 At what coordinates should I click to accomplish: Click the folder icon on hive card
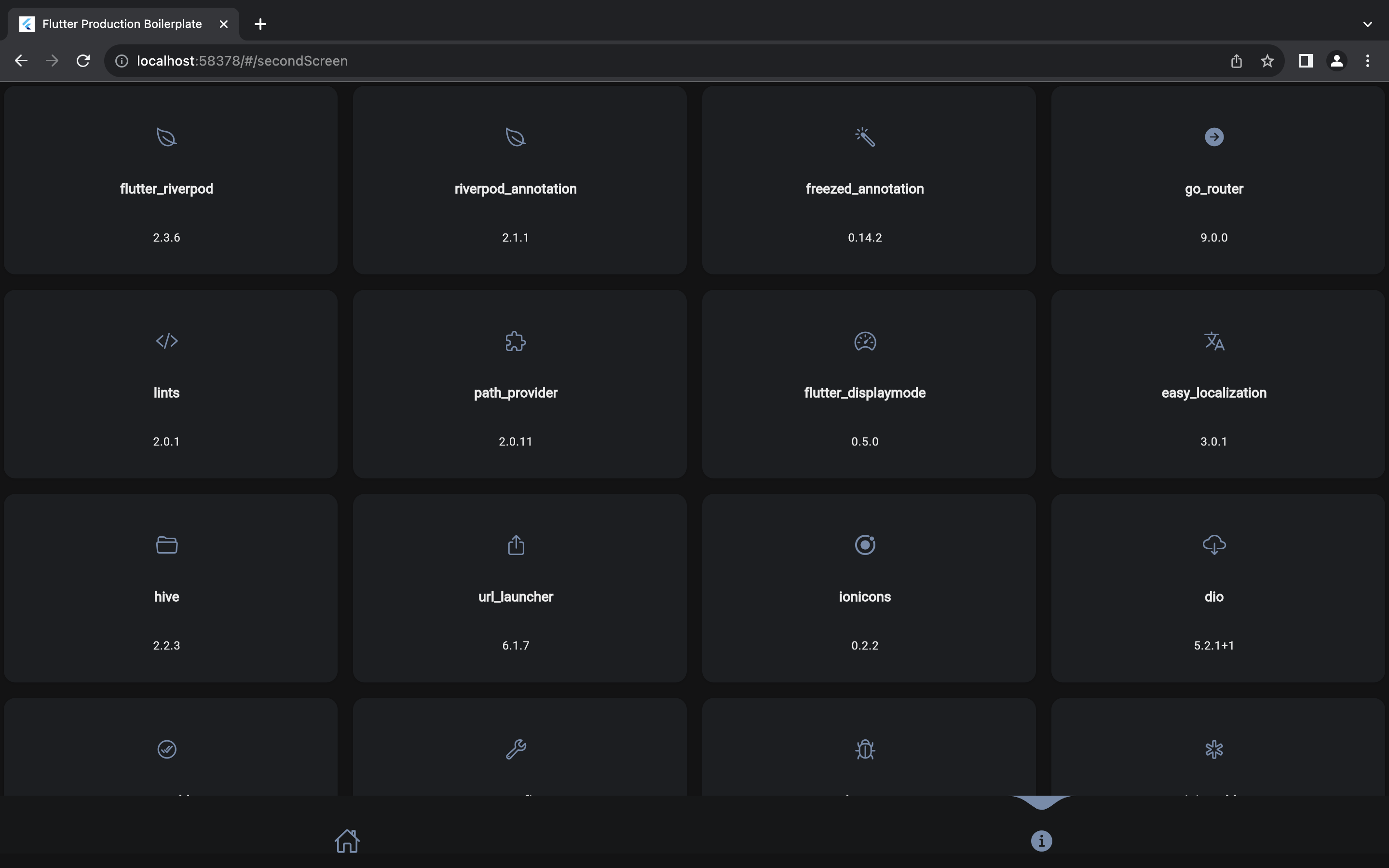click(166, 545)
